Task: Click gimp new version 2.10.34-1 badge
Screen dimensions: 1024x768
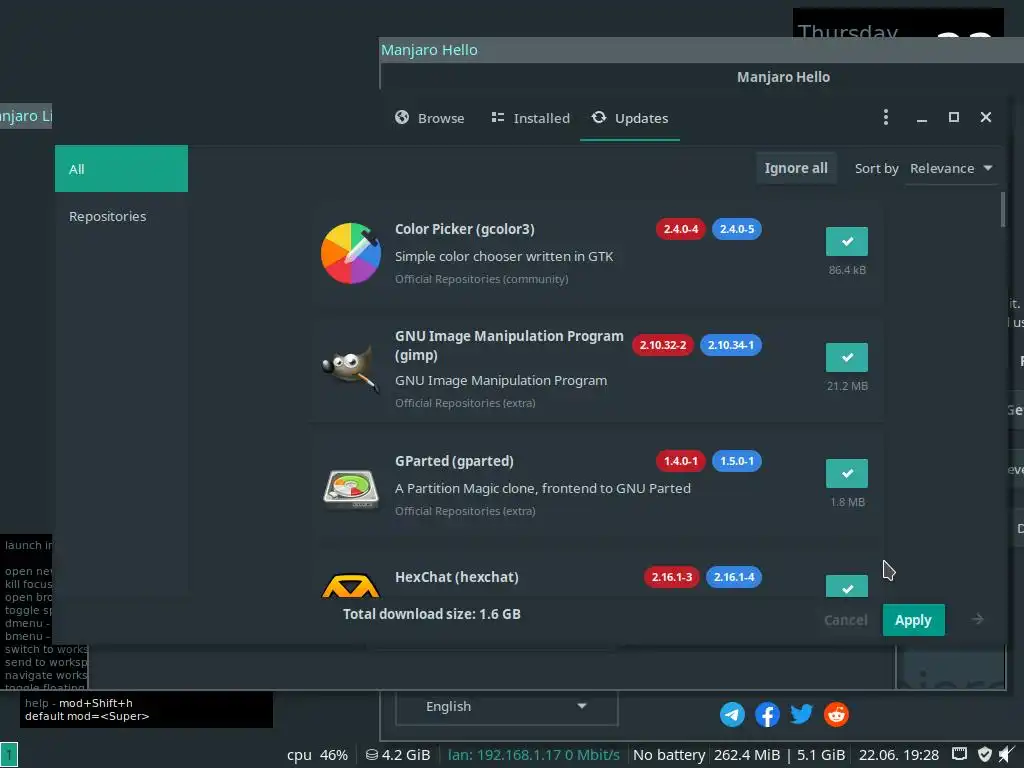Action: (x=731, y=345)
